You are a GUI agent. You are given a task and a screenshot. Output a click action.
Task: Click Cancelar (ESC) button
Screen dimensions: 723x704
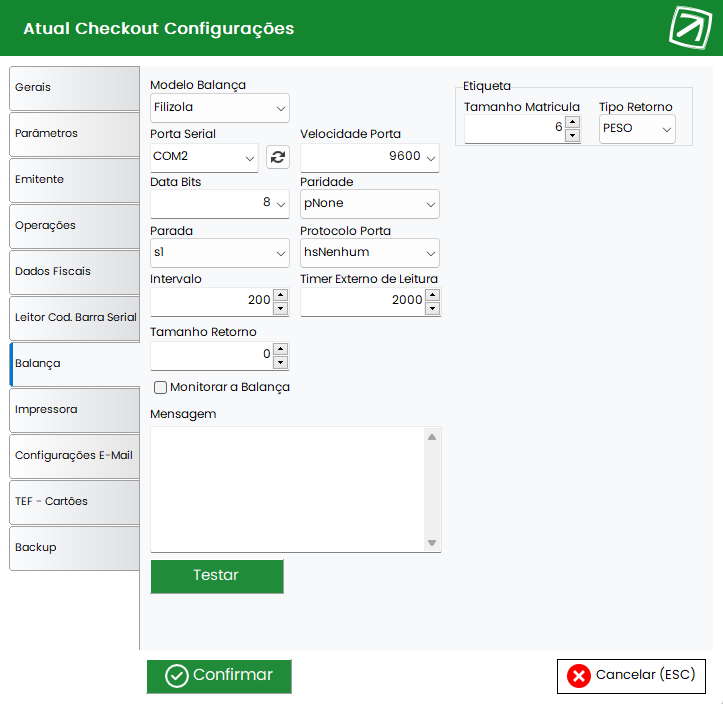pyautogui.click(x=631, y=676)
